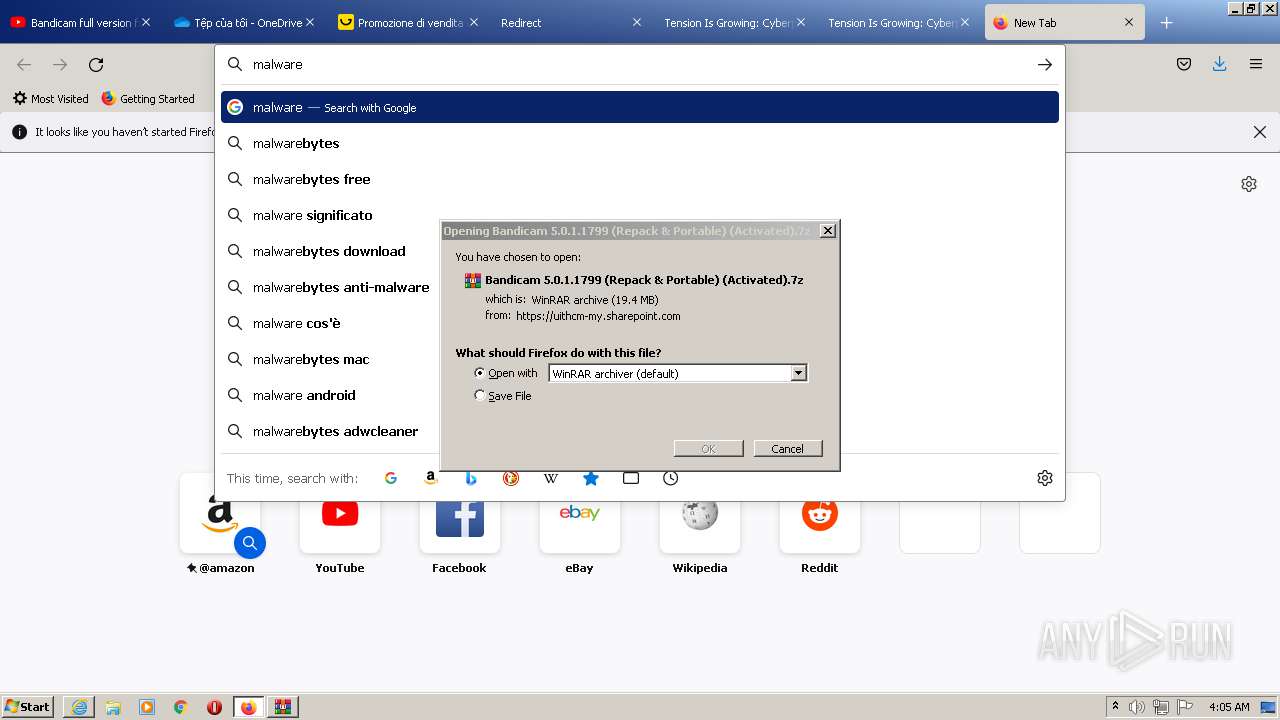Choose malware Search with Google suggestion
Screen dimensions: 1280x720
point(640,107)
